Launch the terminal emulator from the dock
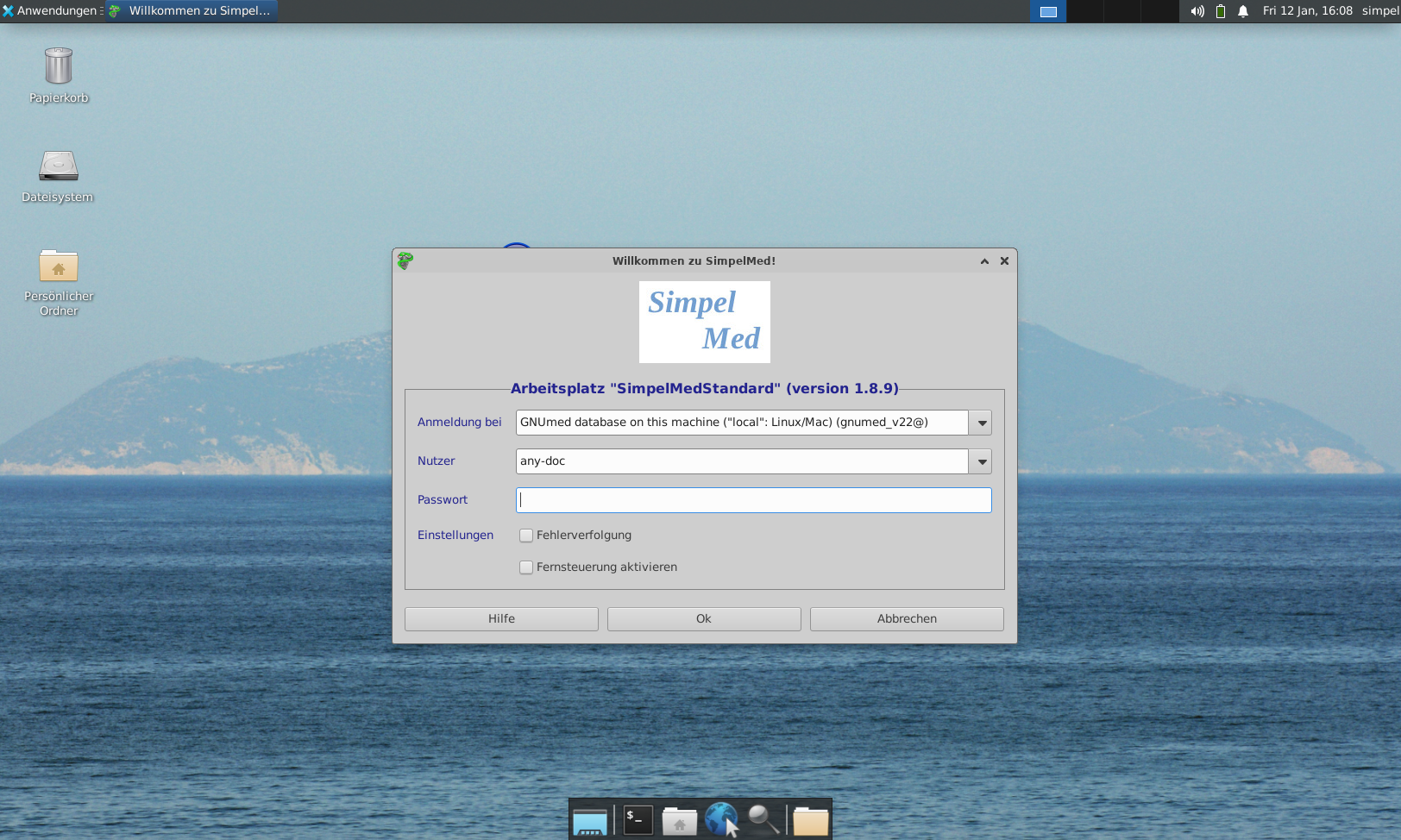 (638, 819)
